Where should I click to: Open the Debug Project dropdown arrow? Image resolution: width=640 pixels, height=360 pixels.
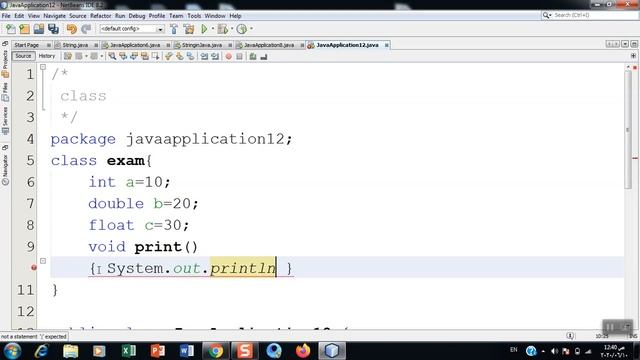pyautogui.click(x=231, y=29)
